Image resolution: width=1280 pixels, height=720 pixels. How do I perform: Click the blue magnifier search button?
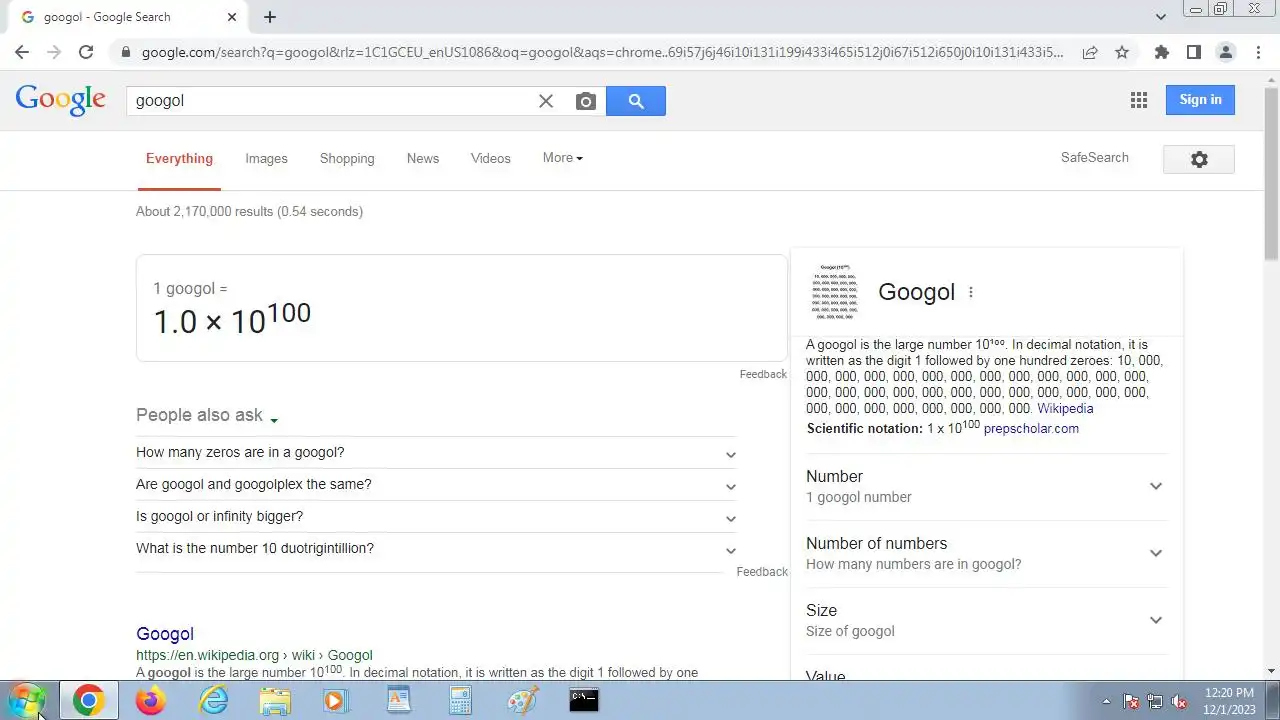pos(636,101)
